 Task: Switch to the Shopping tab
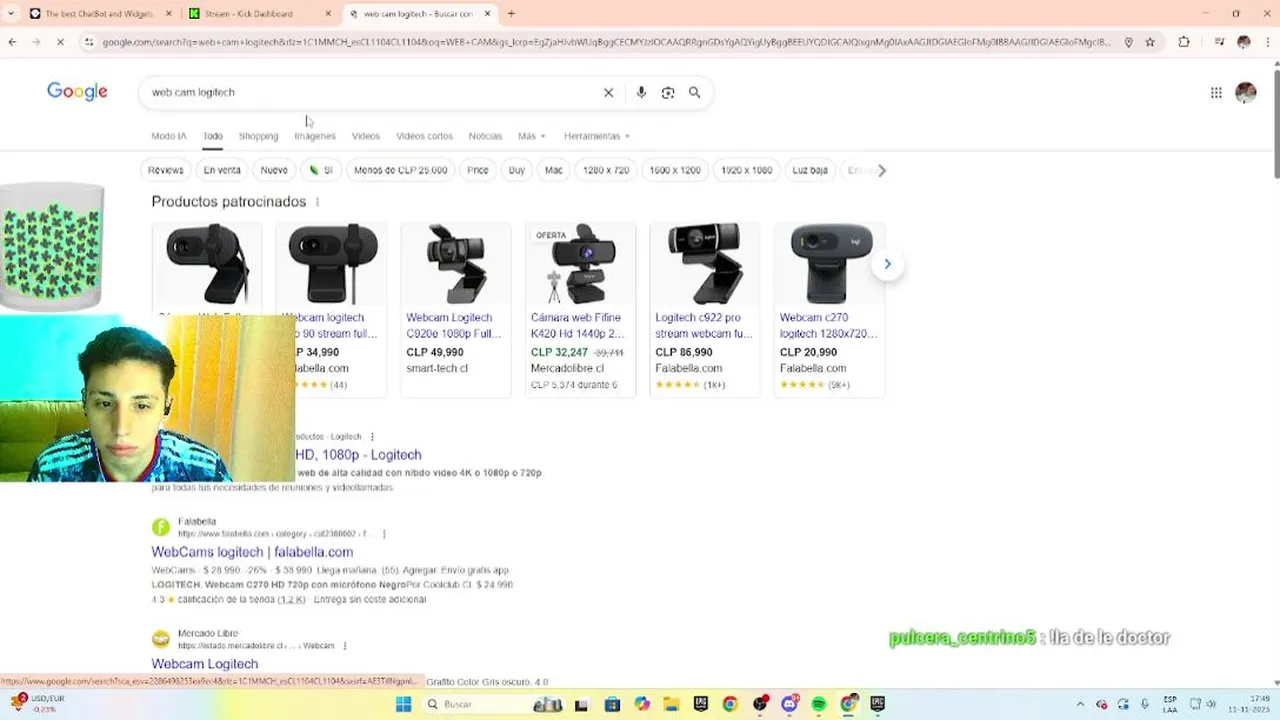click(258, 136)
